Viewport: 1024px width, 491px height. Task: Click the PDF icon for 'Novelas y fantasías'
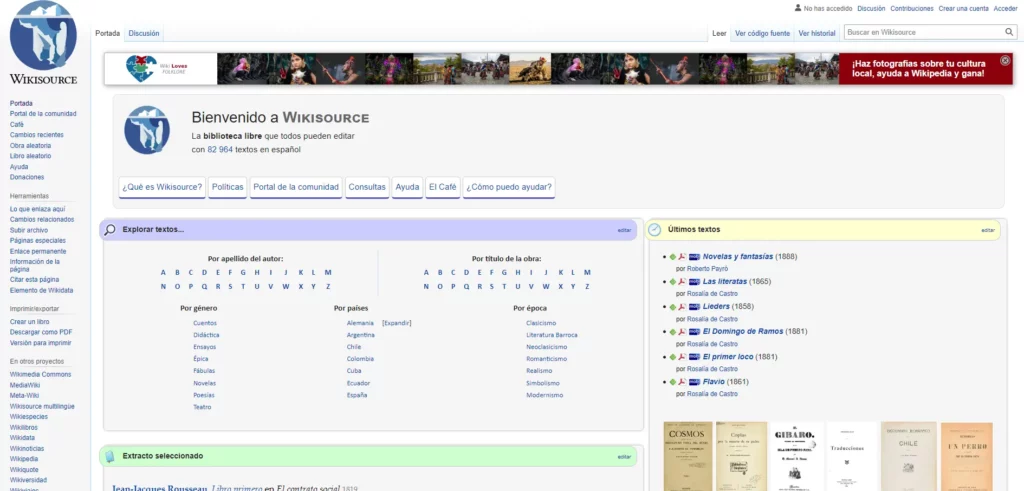(681, 257)
